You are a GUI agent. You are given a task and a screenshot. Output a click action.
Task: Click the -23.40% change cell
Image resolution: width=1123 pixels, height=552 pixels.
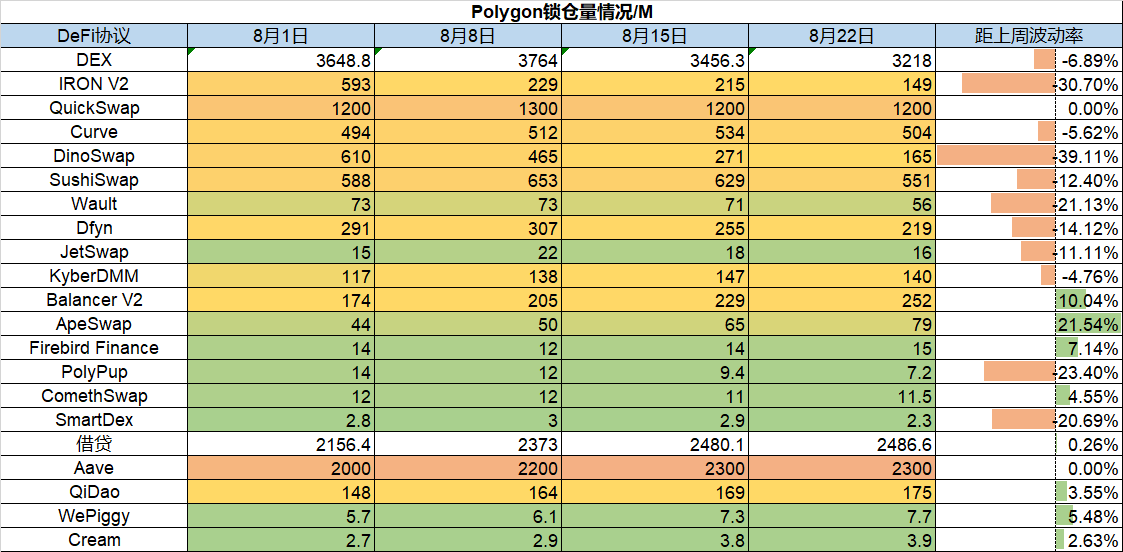1029,372
